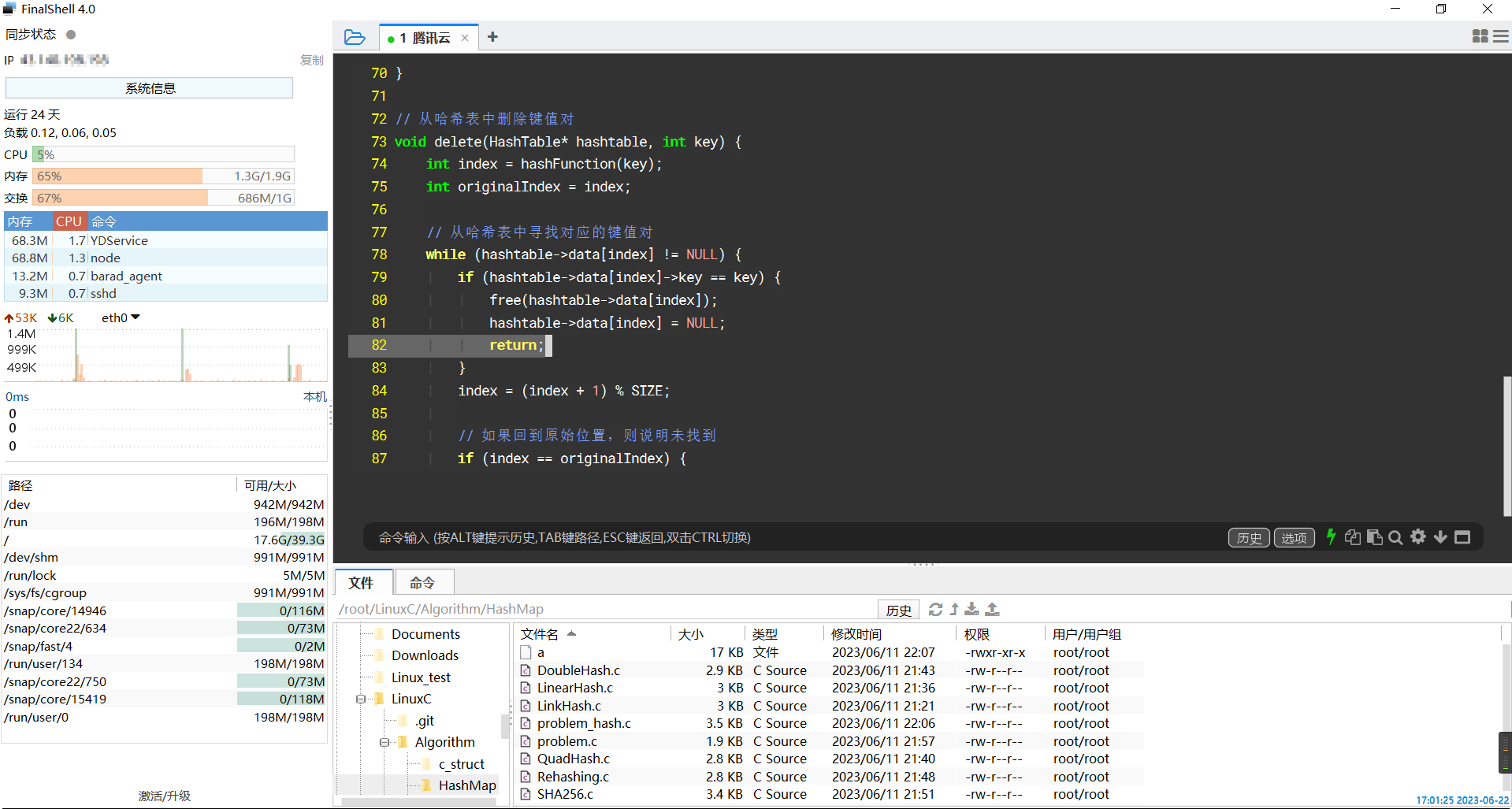Jump to terminal bottom with down arrow
Screen dimensions: 1512x809
[x=1440, y=537]
